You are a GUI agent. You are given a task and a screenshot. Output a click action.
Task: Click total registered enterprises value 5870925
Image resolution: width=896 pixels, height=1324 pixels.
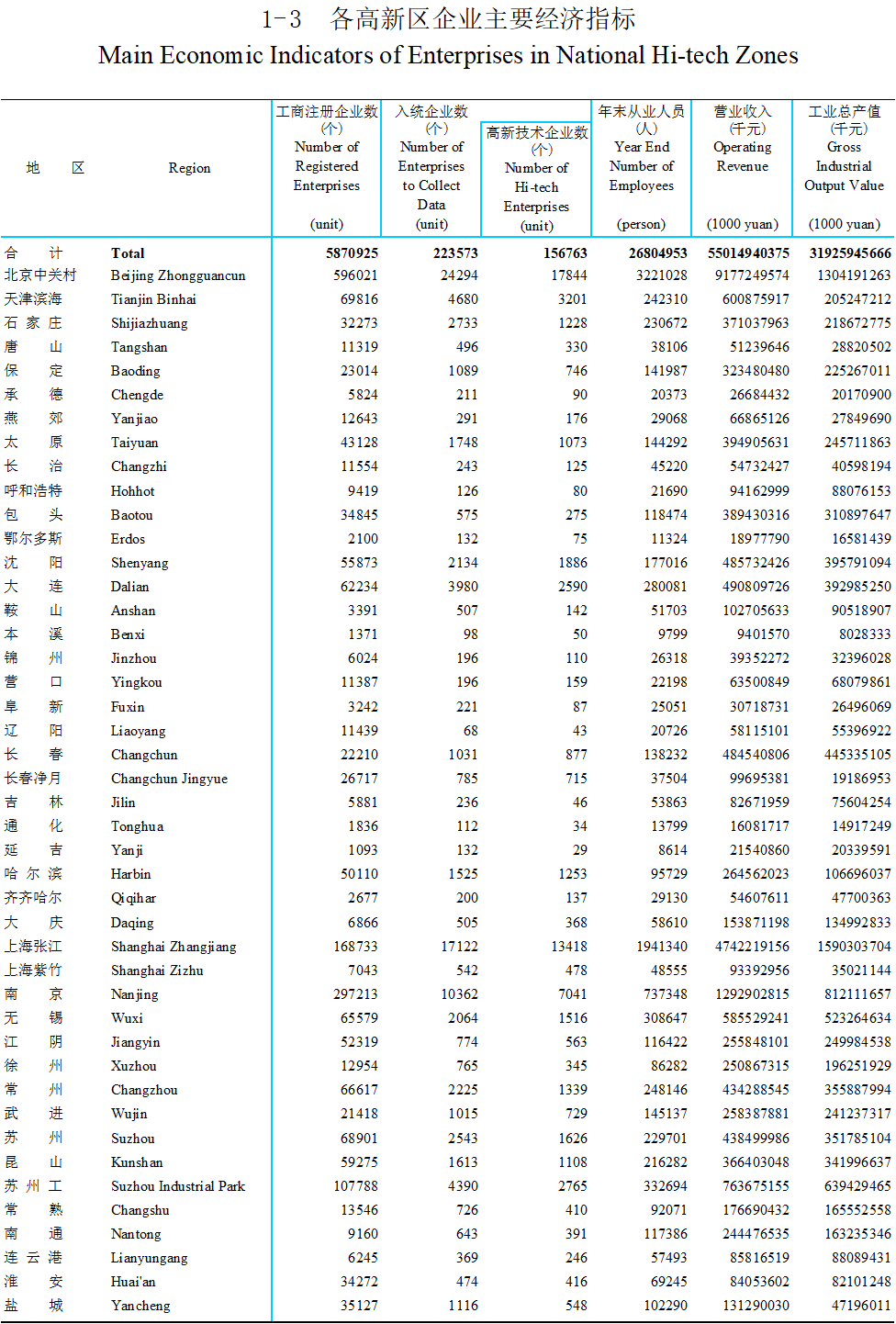coord(352,253)
